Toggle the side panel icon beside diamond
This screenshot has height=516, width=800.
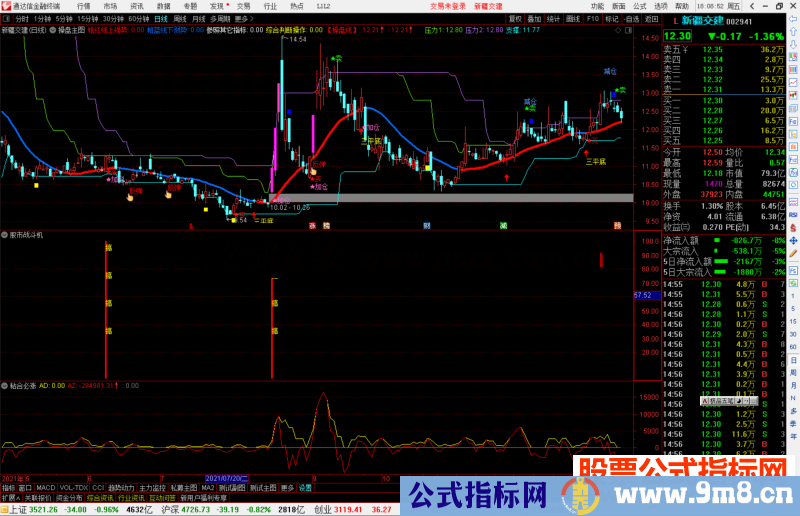pyautogui.click(x=629, y=31)
